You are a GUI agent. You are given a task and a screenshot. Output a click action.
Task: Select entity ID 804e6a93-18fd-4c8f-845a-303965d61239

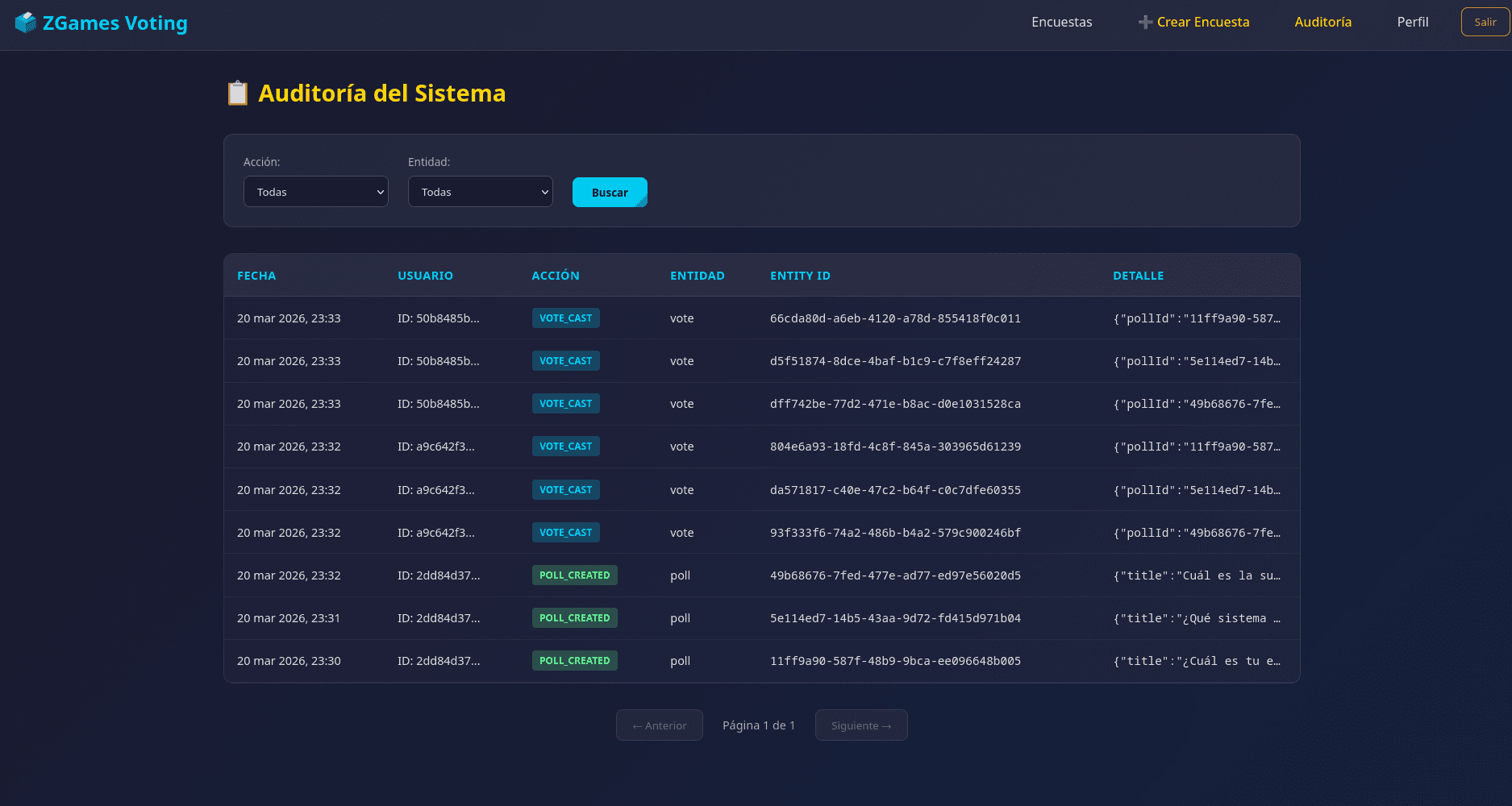[x=895, y=447]
